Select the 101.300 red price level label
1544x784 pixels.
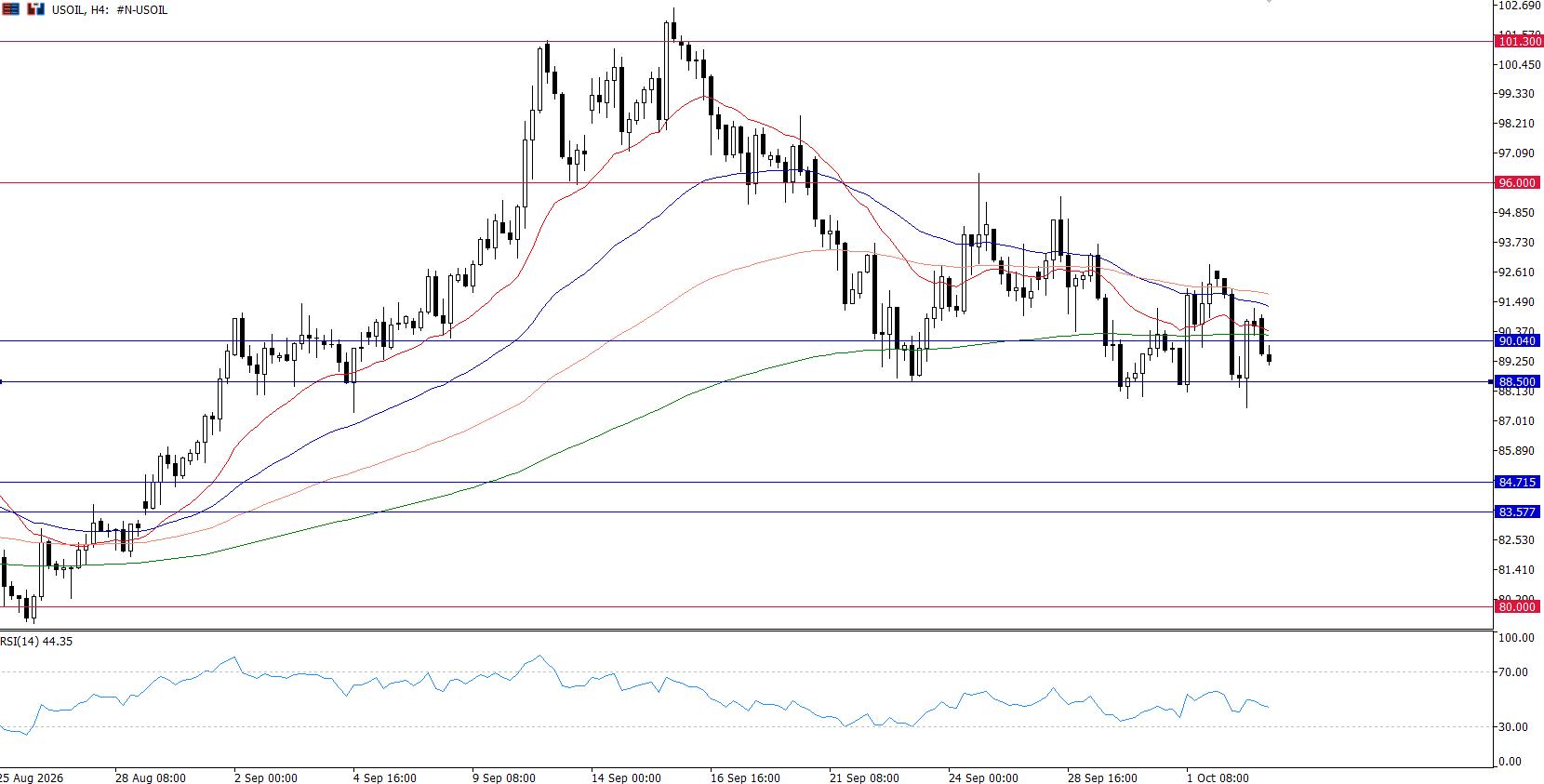click(1518, 42)
